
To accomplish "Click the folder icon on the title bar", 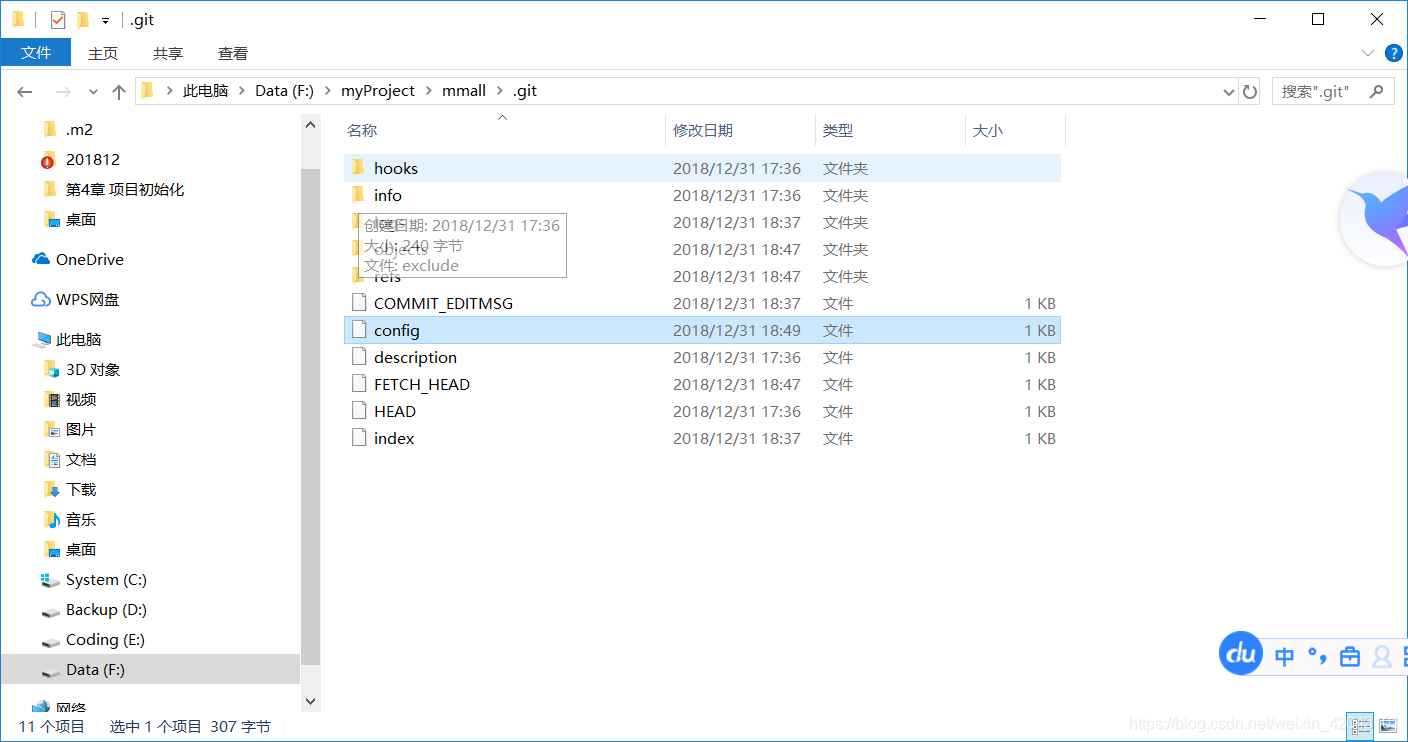I will tap(17, 18).
